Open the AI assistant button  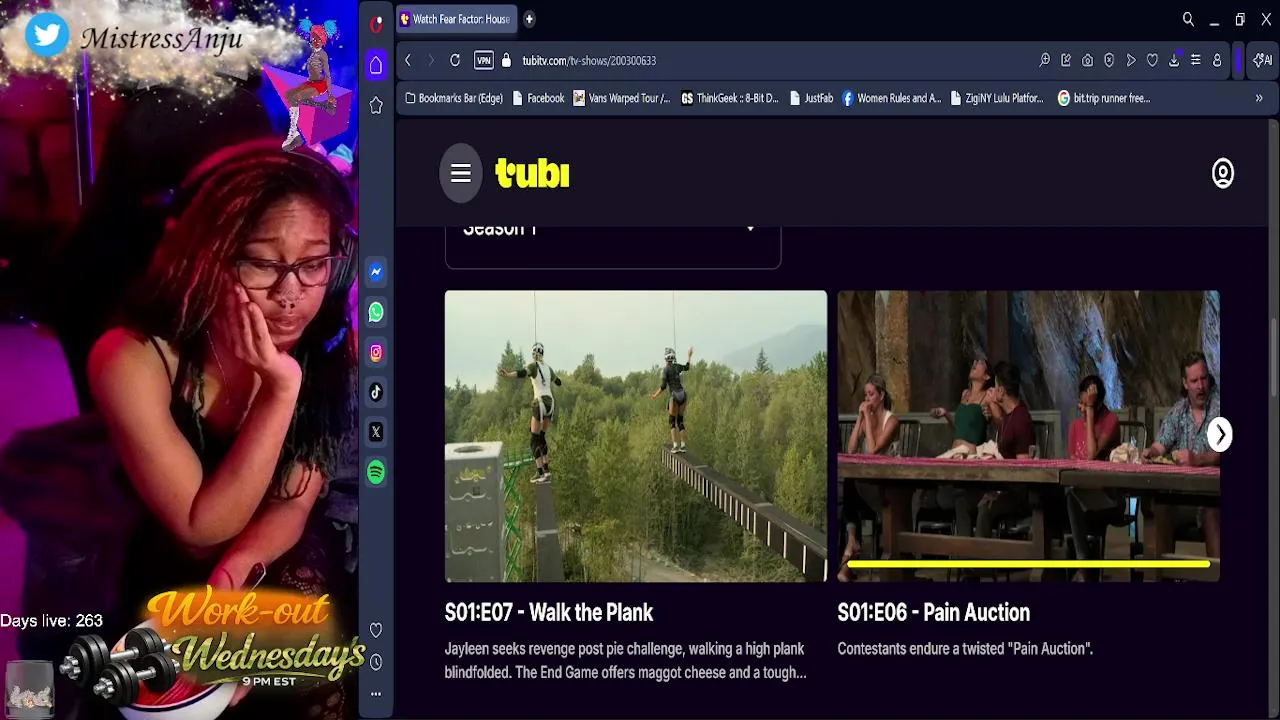(1262, 60)
